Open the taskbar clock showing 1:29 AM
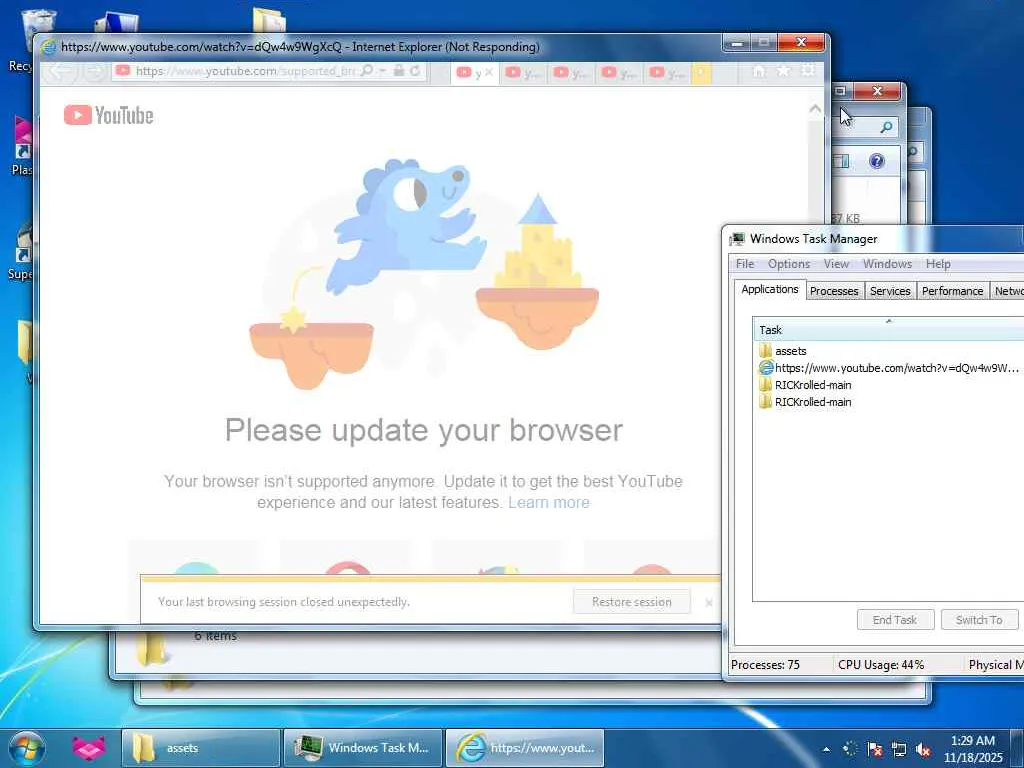 click(972, 749)
